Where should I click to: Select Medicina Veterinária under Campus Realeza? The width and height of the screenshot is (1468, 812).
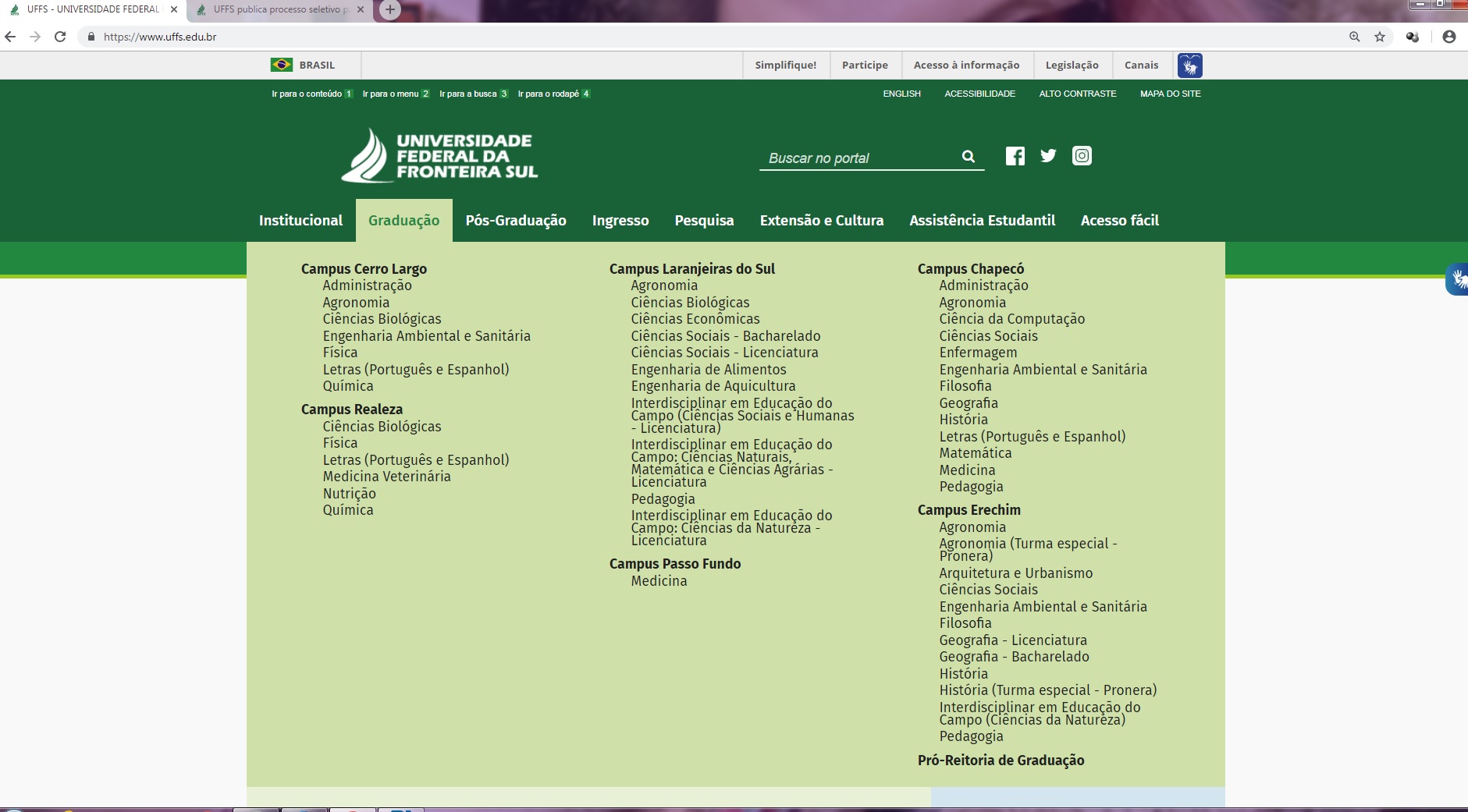pos(387,477)
